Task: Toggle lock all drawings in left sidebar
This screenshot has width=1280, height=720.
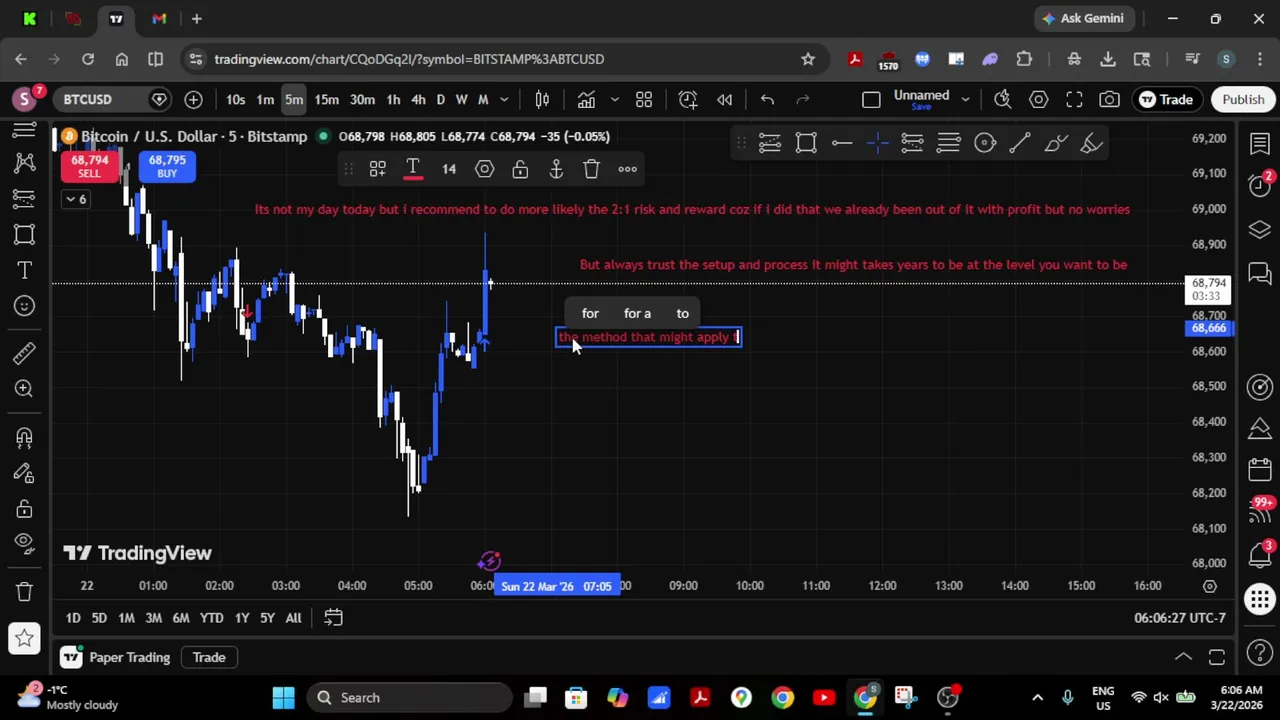Action: (25, 509)
